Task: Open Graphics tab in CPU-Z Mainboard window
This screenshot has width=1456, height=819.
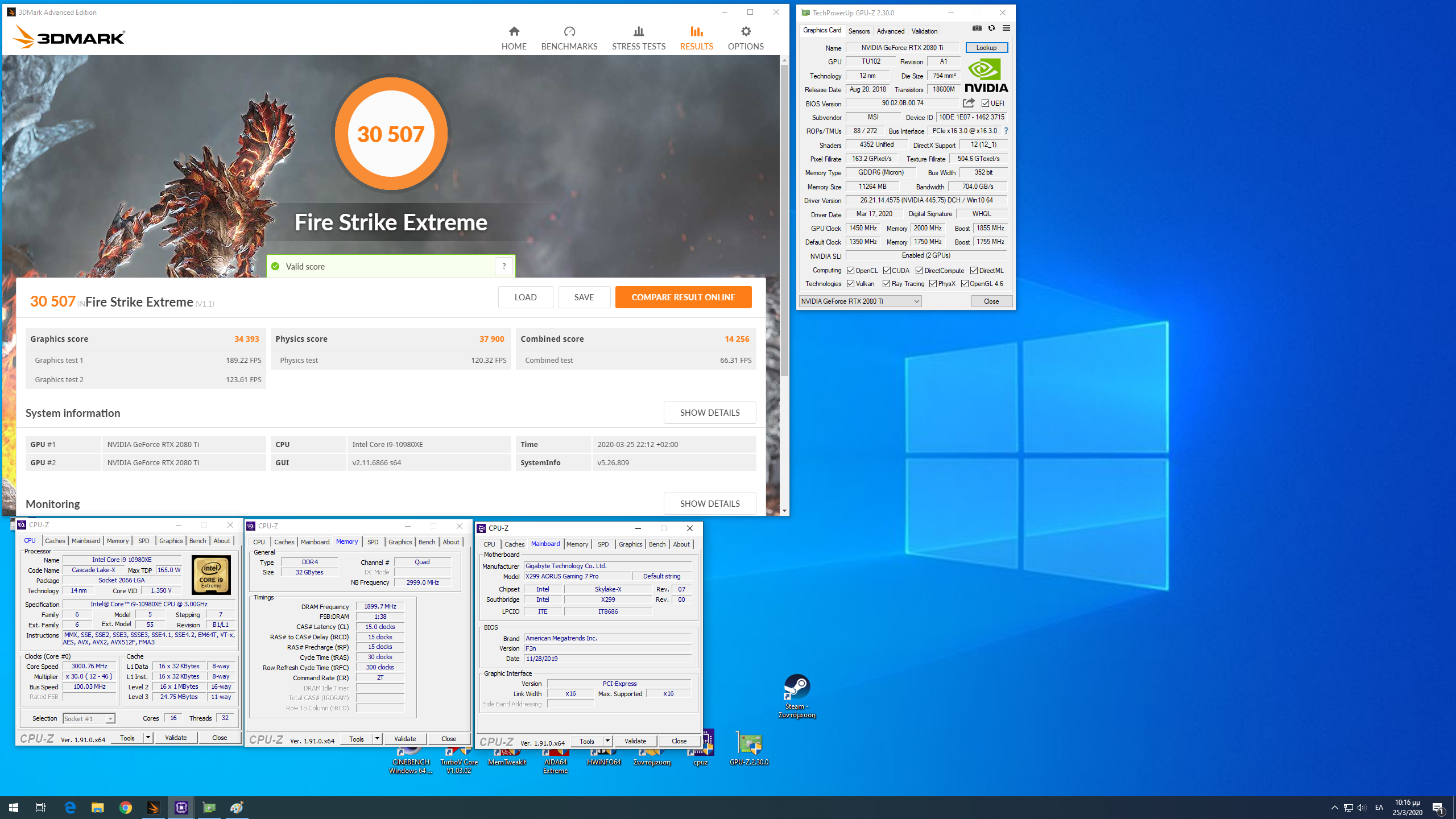Action: coord(630,544)
